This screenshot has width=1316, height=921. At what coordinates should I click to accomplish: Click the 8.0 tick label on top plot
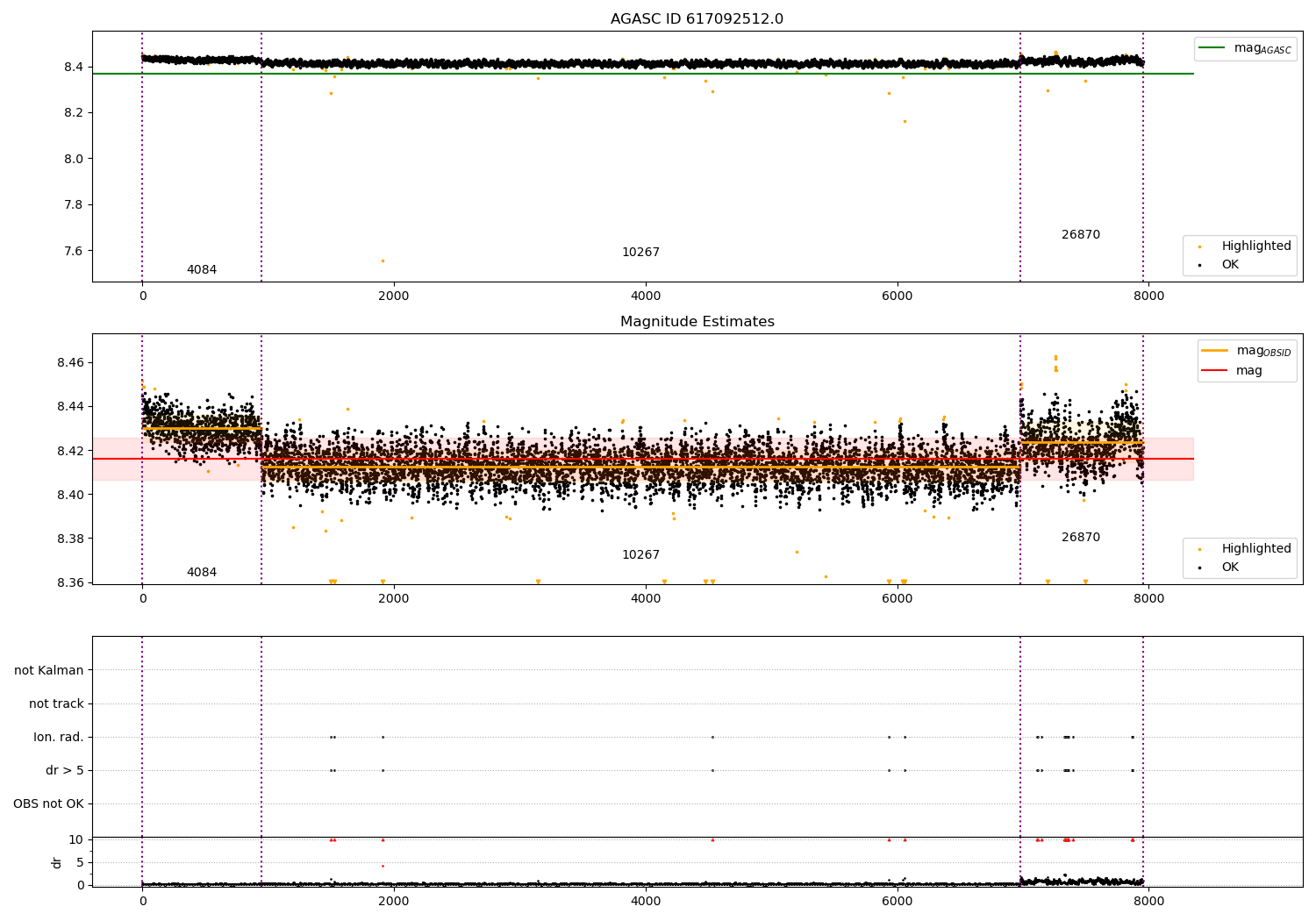(x=74, y=159)
